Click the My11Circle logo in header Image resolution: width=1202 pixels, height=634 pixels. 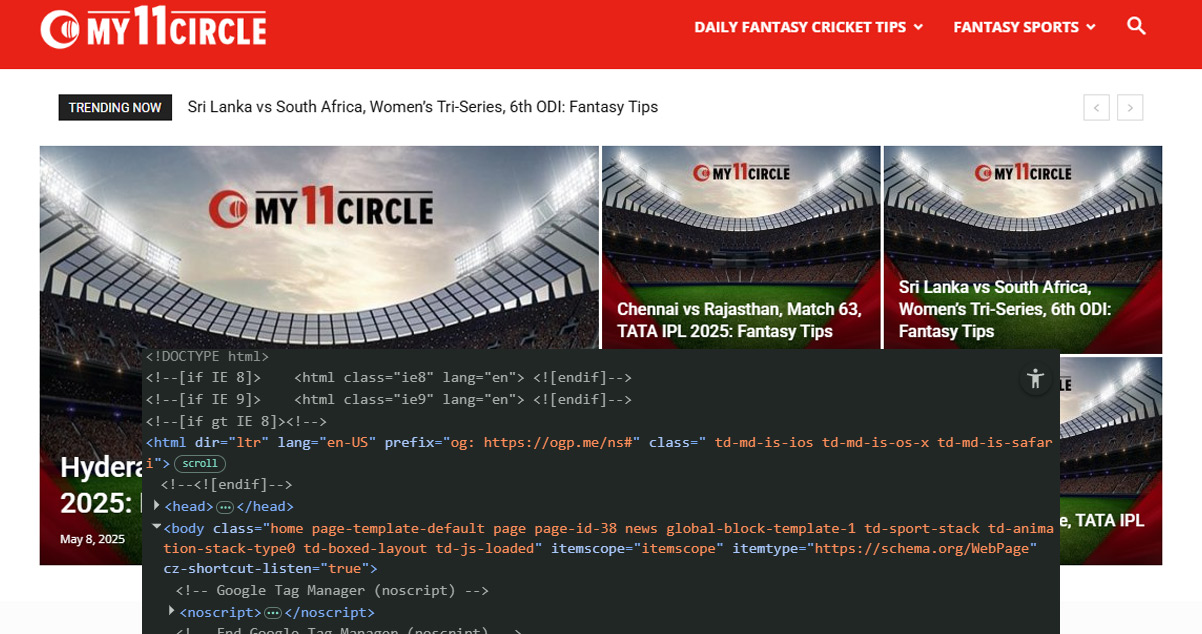coord(153,29)
